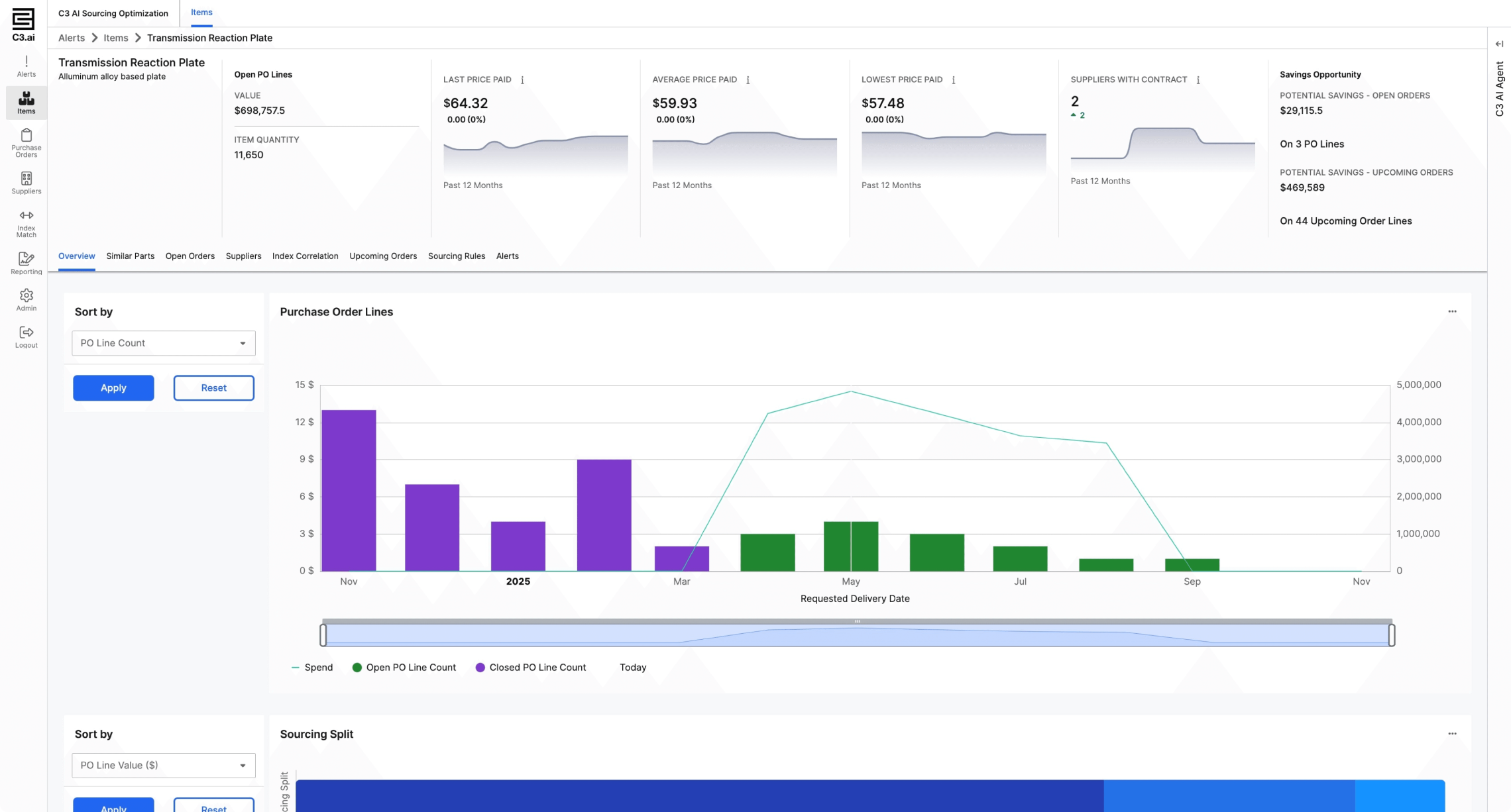Switch to the Upcoming Orders tab
The height and width of the screenshot is (812, 1511).
point(383,256)
